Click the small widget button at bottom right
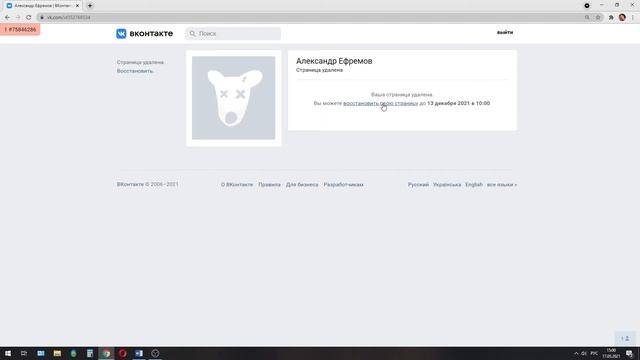Image resolution: width=640 pixels, height=360 pixels. (x=625, y=338)
